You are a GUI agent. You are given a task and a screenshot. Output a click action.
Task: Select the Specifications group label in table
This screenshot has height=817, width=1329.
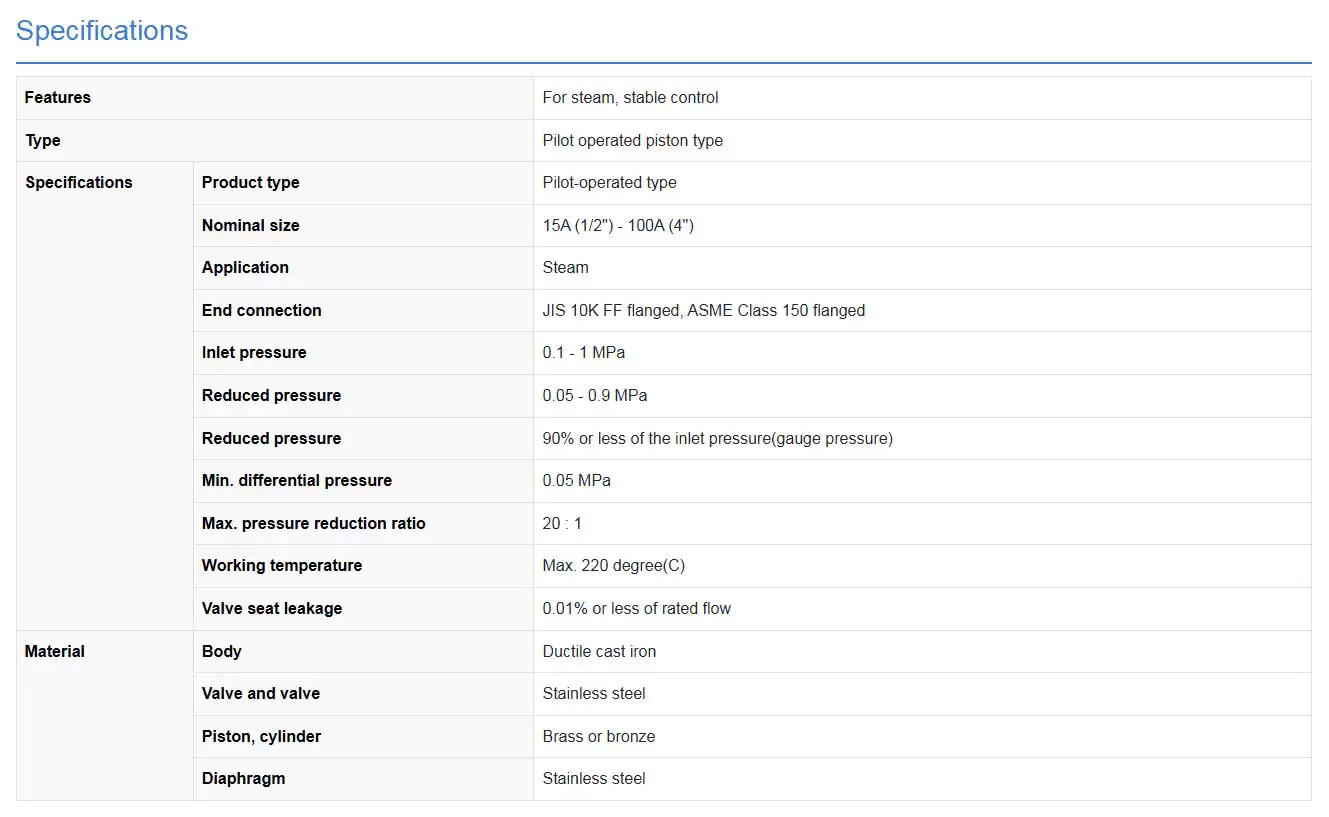coord(79,182)
